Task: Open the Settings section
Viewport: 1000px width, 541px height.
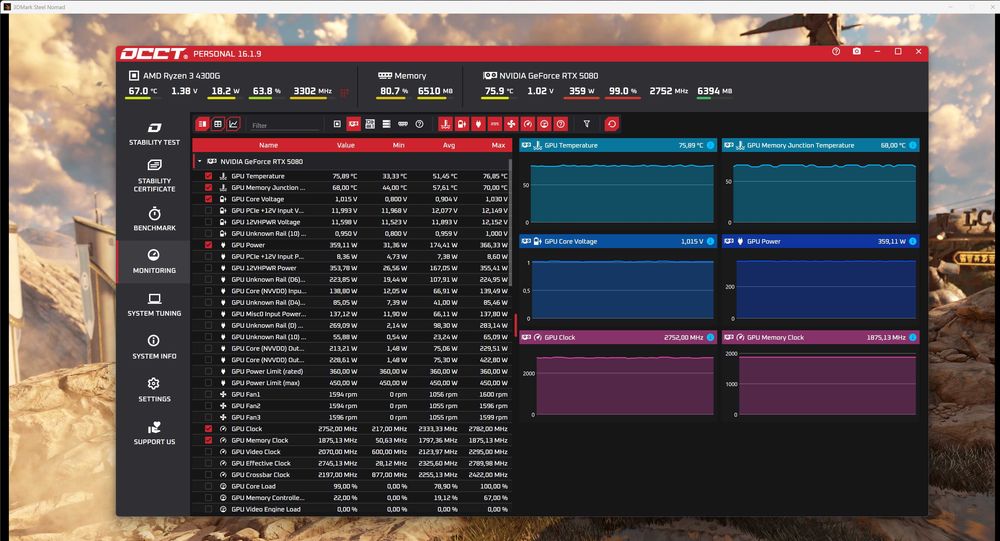Action: point(154,390)
